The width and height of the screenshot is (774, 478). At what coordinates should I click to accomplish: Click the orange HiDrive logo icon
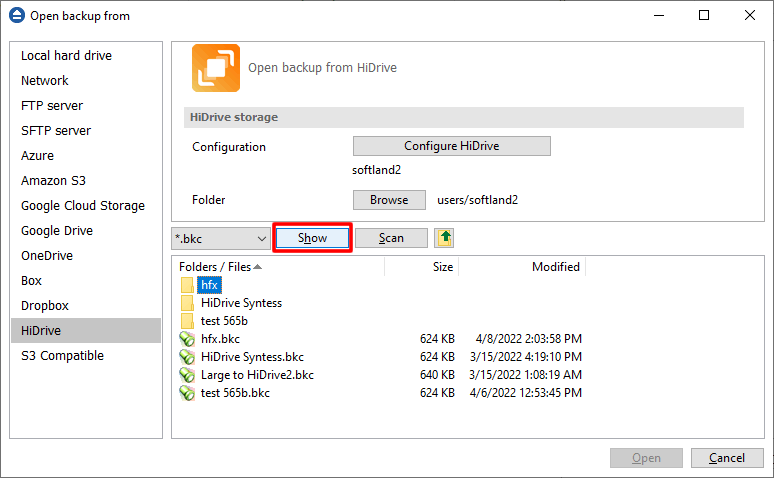(x=216, y=68)
